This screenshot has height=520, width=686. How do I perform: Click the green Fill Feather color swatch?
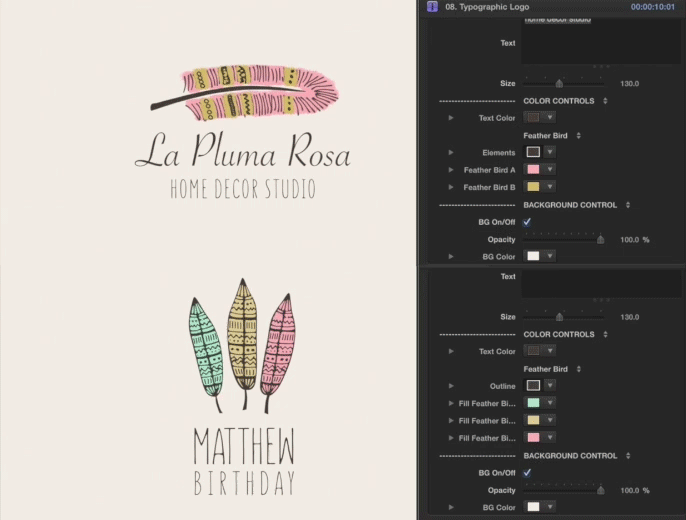click(533, 403)
